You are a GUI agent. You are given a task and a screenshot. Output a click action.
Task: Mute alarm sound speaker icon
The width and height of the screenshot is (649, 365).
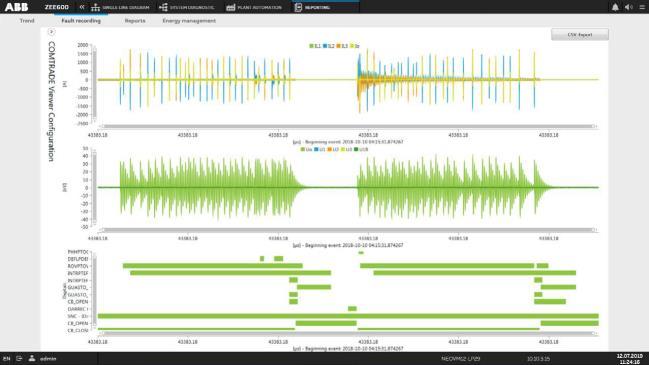pos(629,7)
